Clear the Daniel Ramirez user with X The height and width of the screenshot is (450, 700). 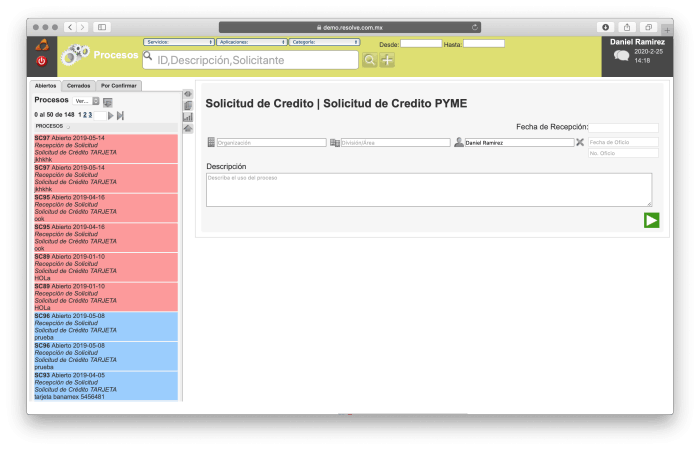pos(580,143)
